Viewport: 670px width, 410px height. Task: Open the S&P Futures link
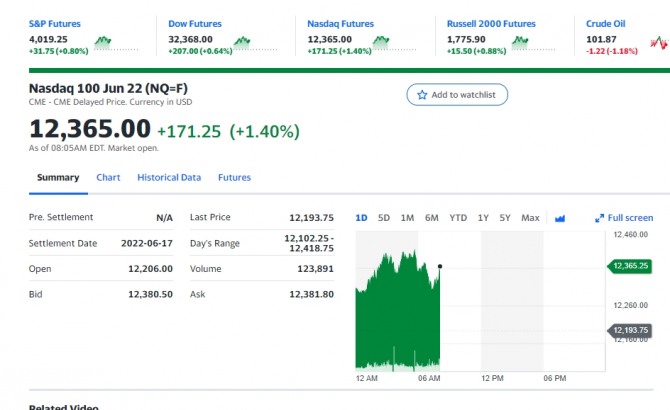pos(55,23)
